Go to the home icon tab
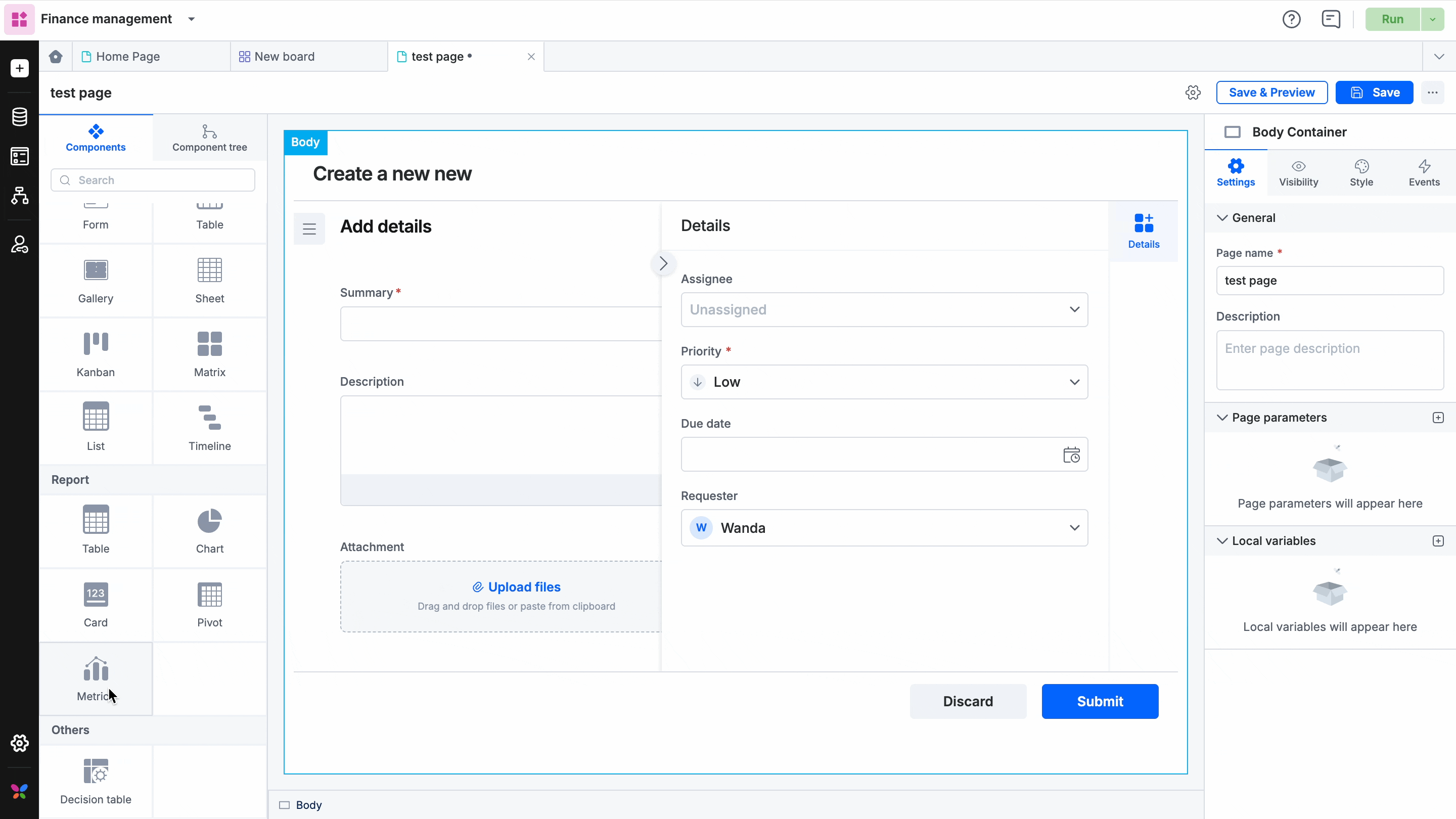 tap(56, 57)
